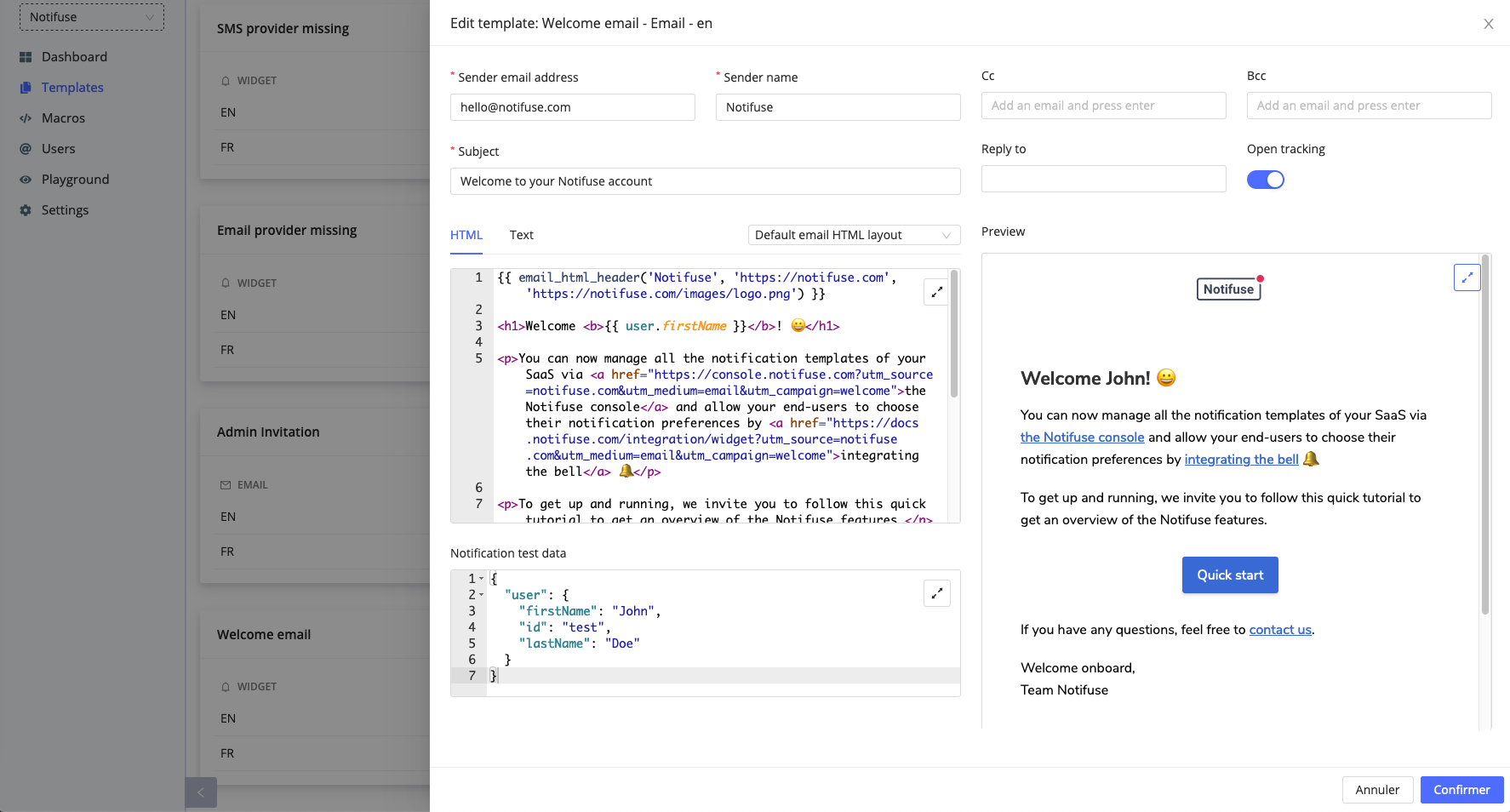This screenshot has width=1510, height=812.
Task: Click the "Doe" value in test data
Action: [x=622, y=643]
